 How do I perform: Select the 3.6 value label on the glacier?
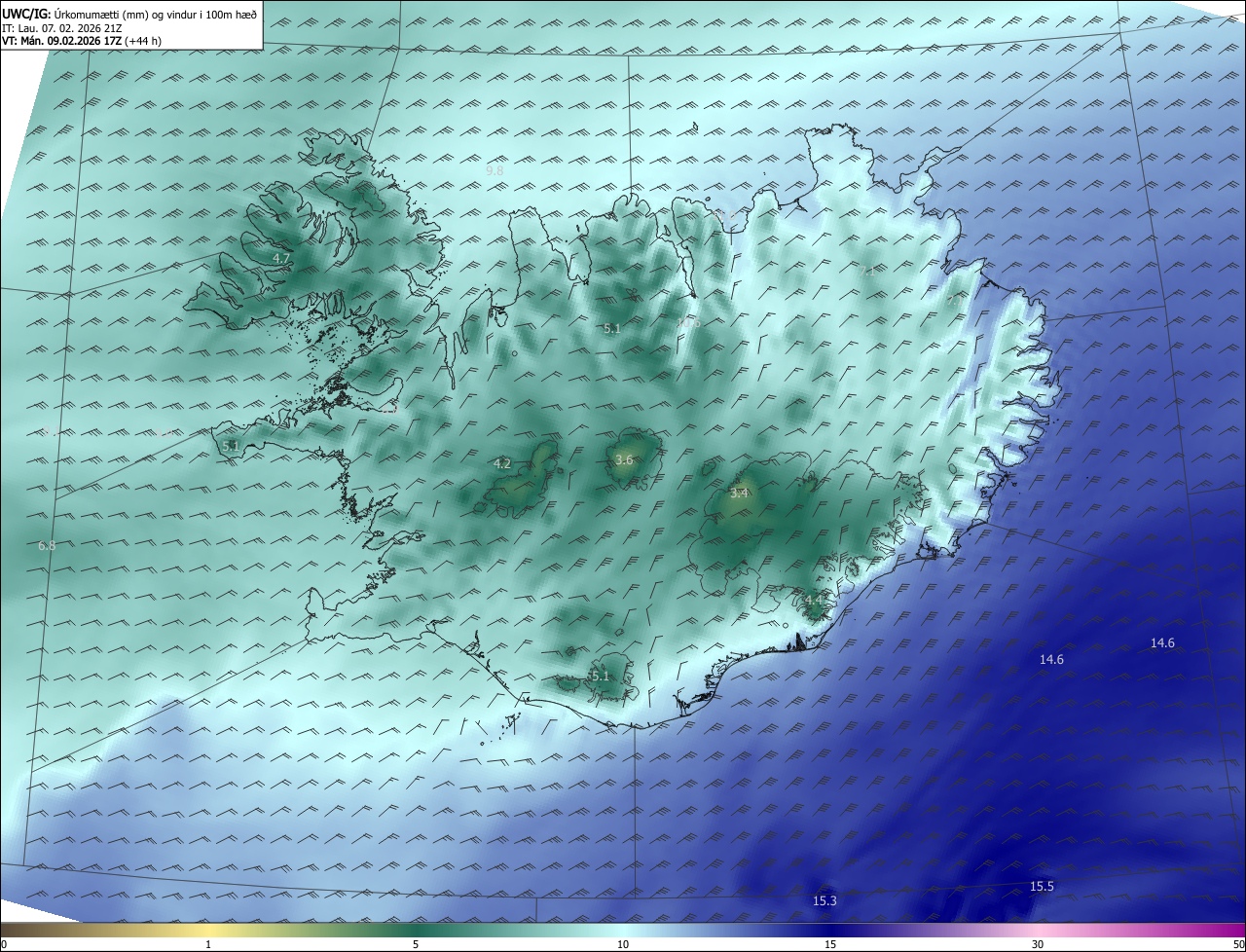624,460
